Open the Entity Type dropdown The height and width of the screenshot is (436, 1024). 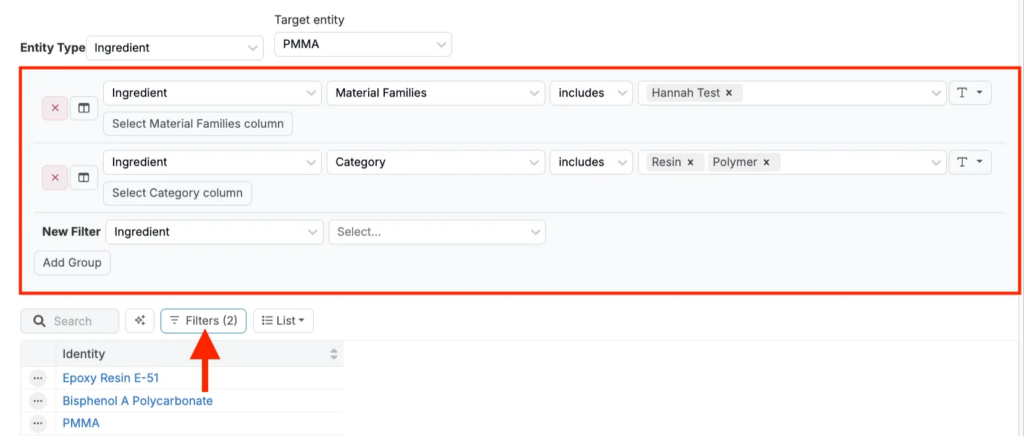click(x=175, y=47)
